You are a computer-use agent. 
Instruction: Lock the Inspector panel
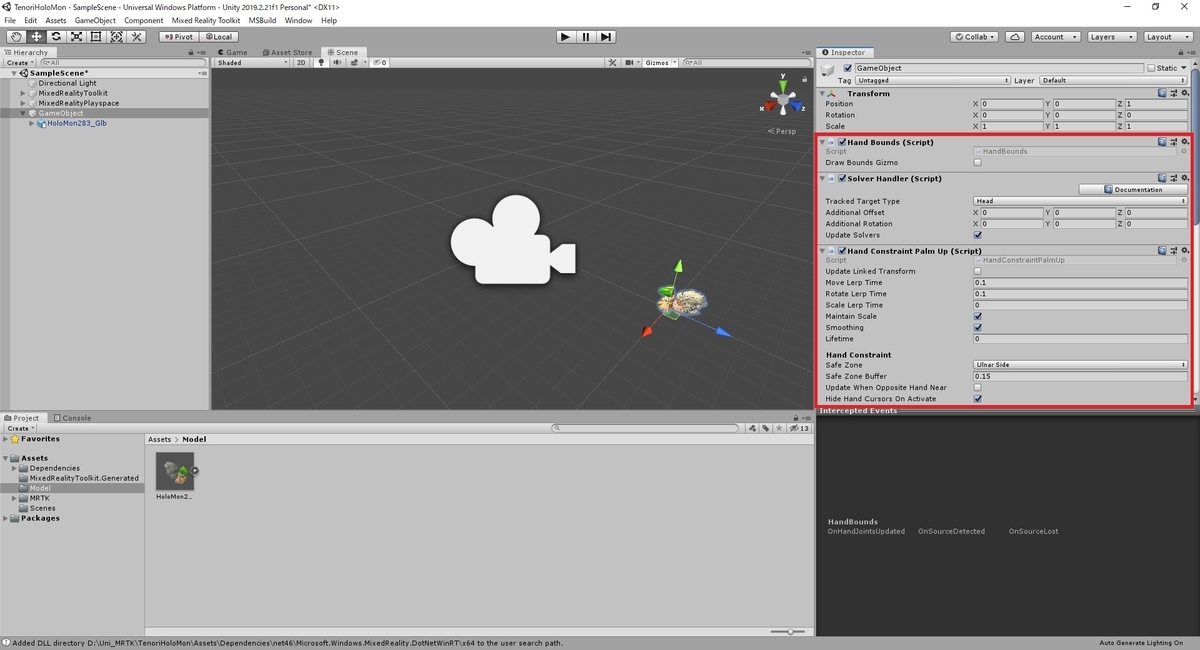click(1180, 52)
